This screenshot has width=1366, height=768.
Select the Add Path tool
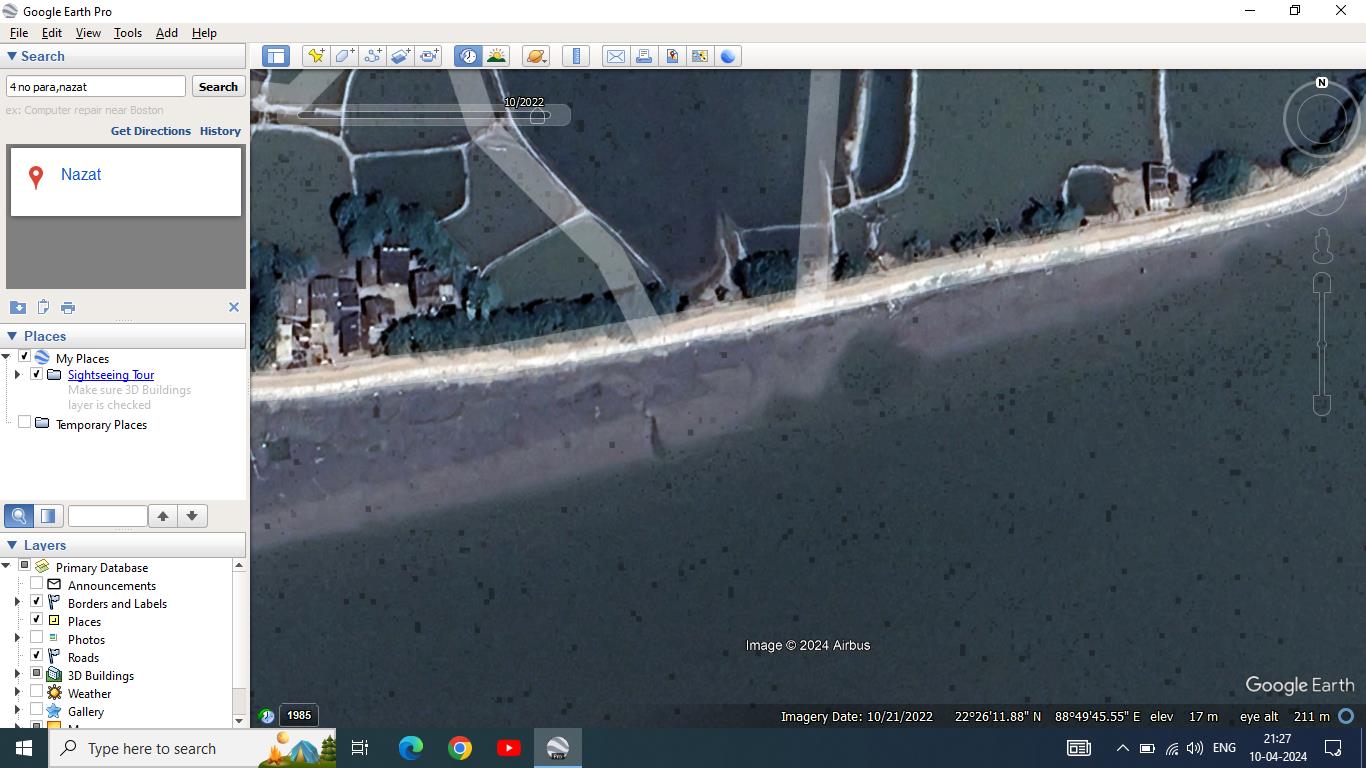point(372,56)
